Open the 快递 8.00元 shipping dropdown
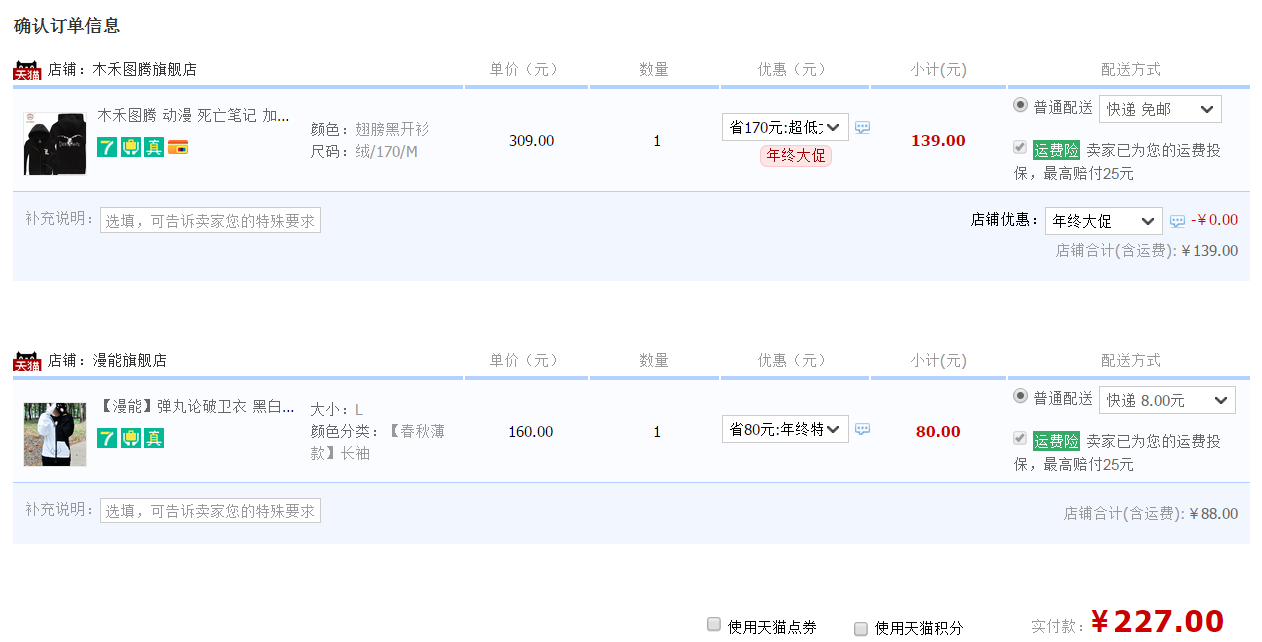The width and height of the screenshot is (1262, 642). point(1167,400)
